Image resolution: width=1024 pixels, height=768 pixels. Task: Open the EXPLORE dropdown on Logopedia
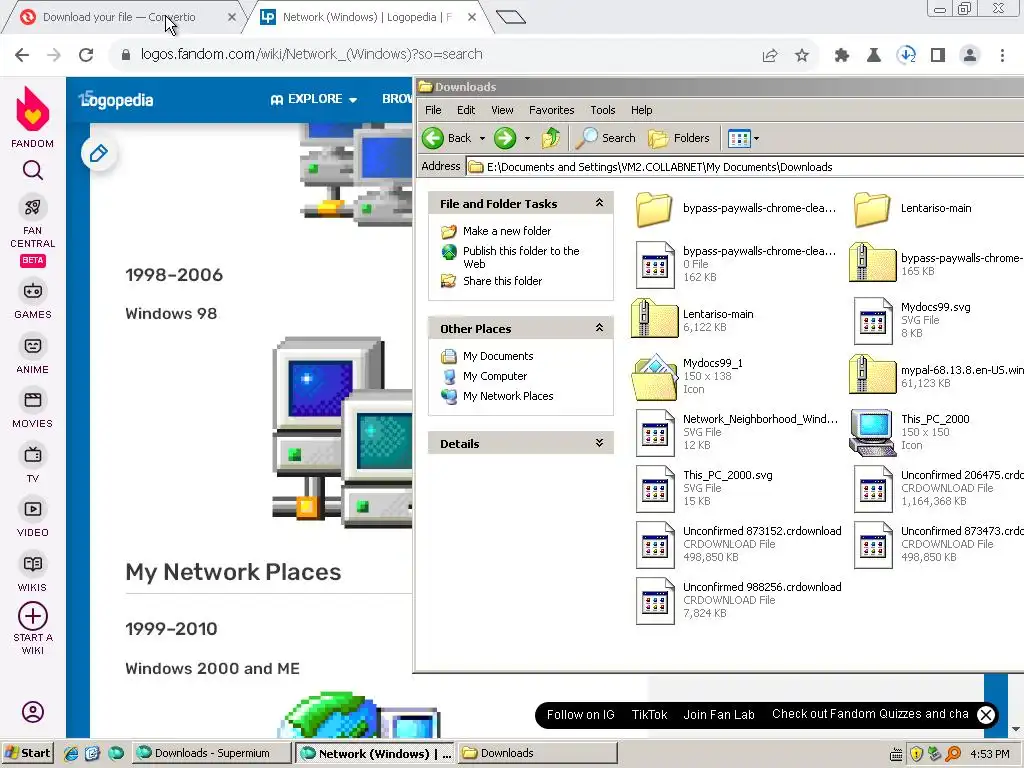point(313,99)
